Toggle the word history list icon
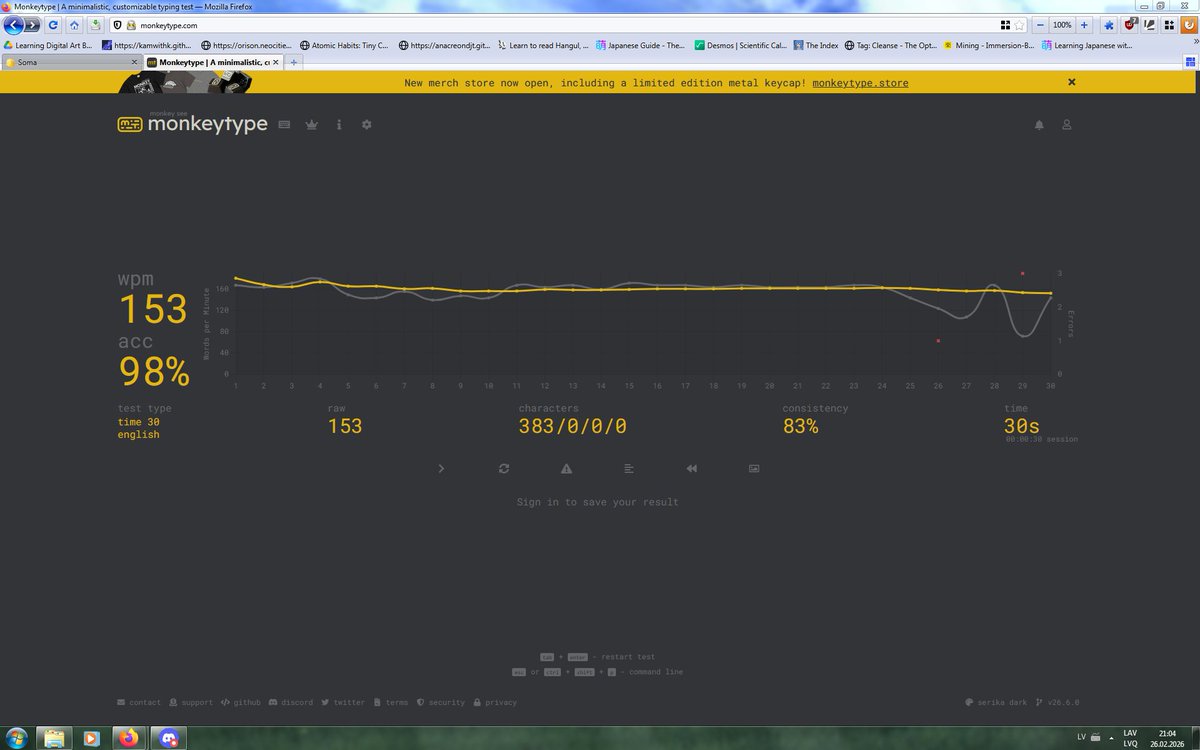 coord(629,468)
